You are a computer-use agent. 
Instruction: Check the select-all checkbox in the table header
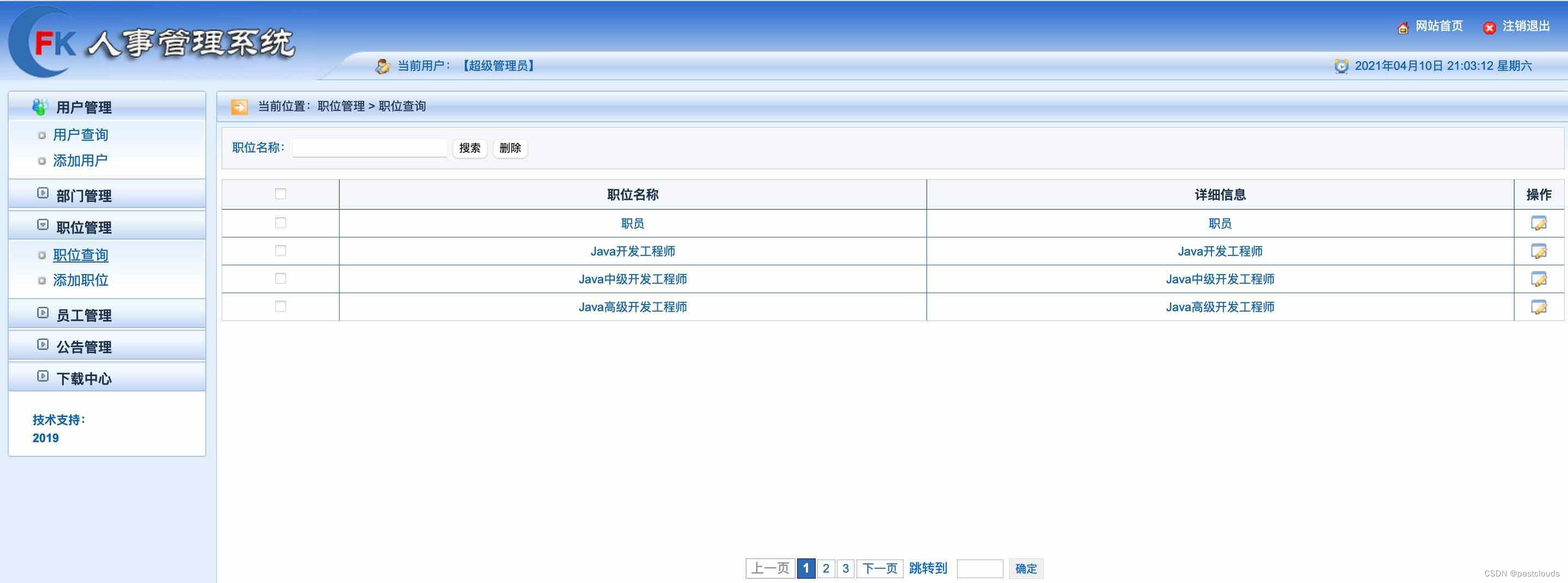[280, 194]
